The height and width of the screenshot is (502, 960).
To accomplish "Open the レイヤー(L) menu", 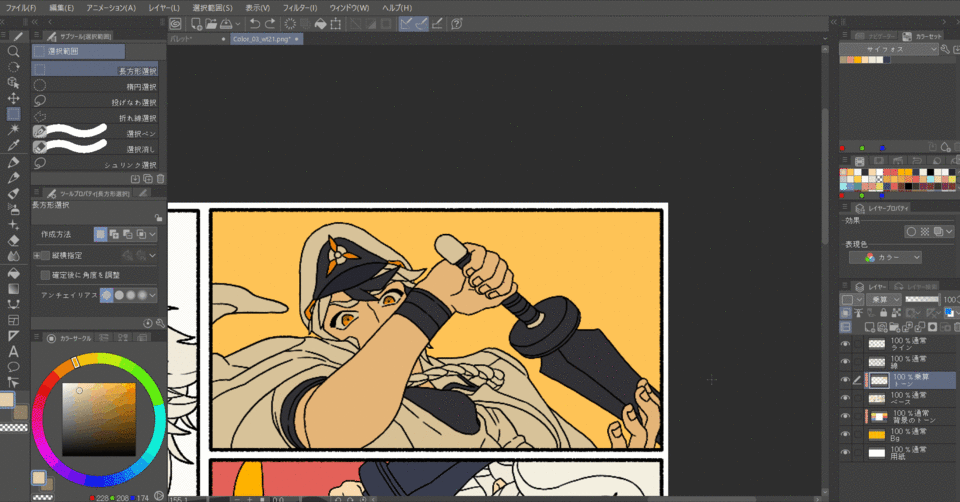I will coord(164,8).
